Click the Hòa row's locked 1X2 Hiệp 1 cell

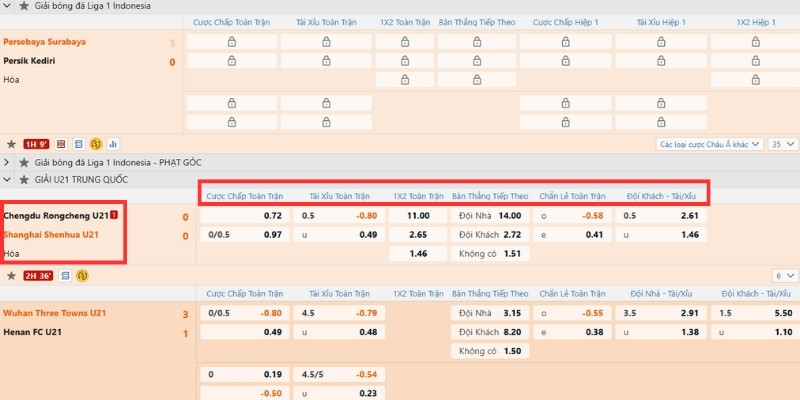pyautogui.click(x=755, y=80)
